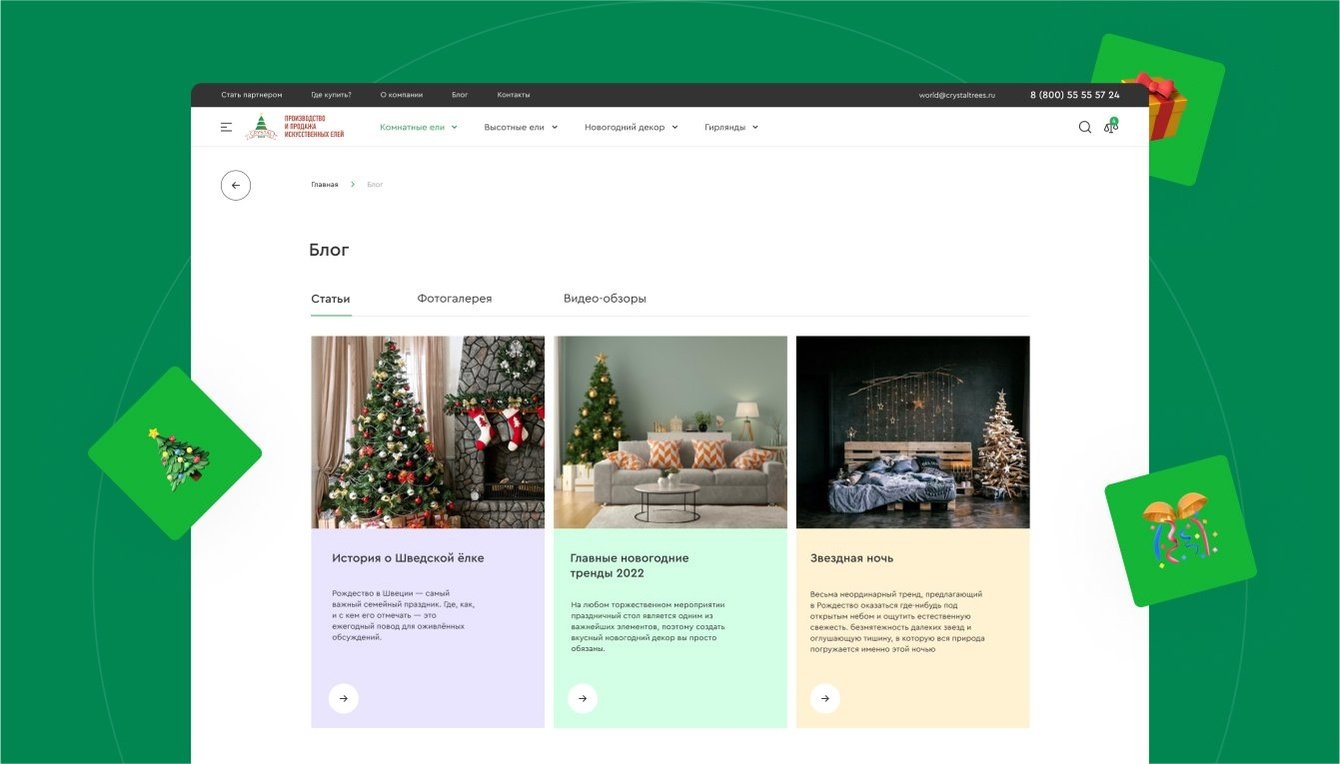The height and width of the screenshot is (764, 1340).
Task: Go to Главная in the breadcrumb
Action: [325, 185]
